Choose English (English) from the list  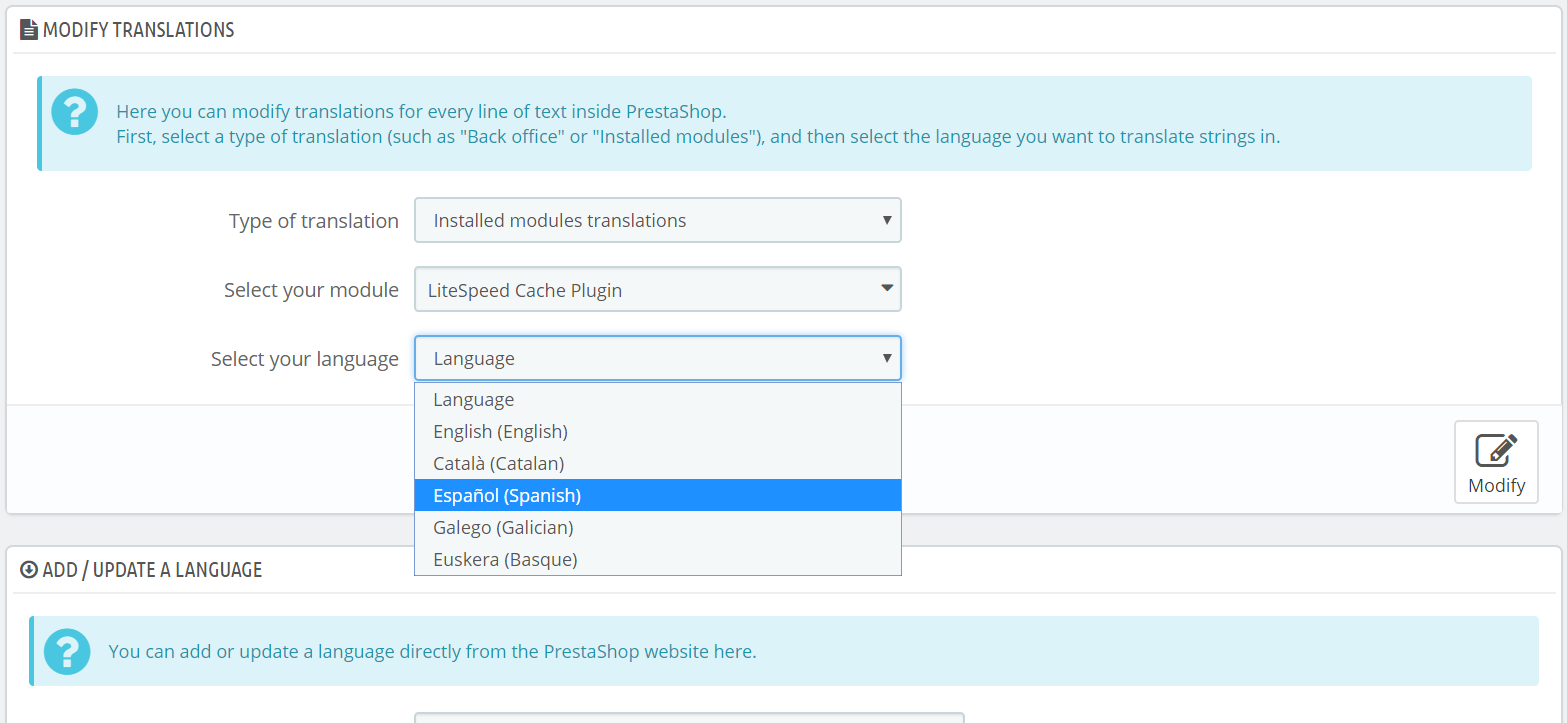tap(658, 431)
